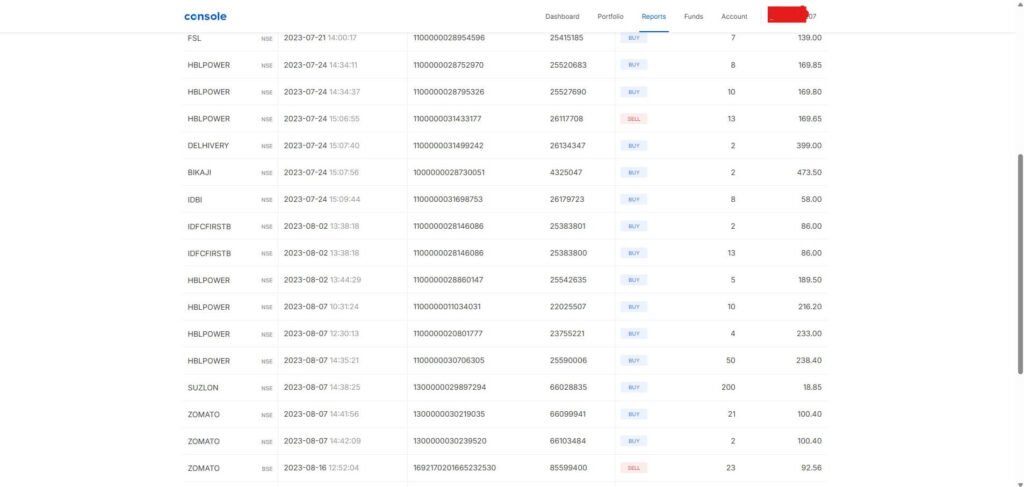Click the FSL symbol cell
The height and width of the screenshot is (487, 1024).
[x=194, y=38]
